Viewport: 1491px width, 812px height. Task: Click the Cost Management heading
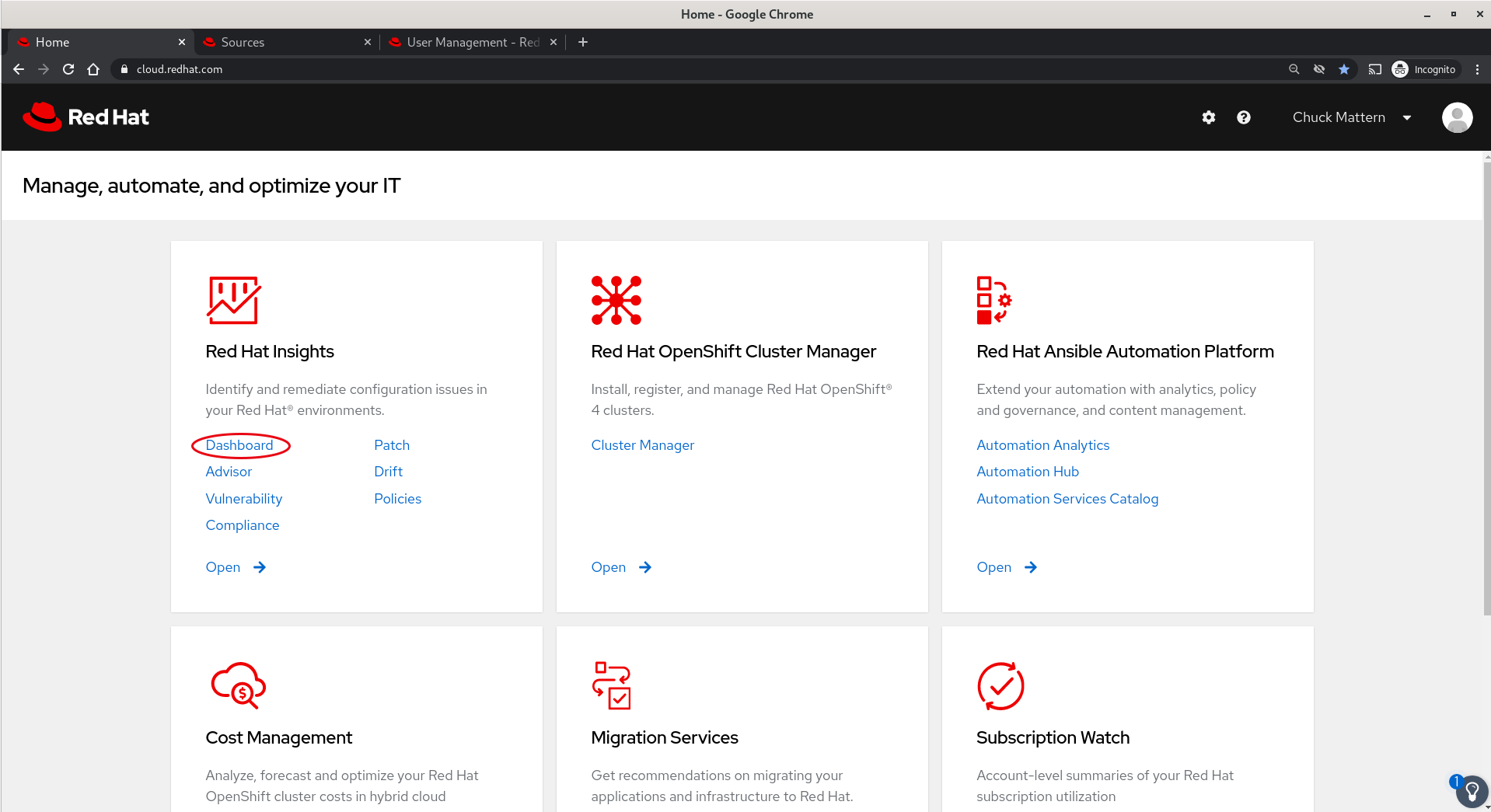click(x=279, y=737)
